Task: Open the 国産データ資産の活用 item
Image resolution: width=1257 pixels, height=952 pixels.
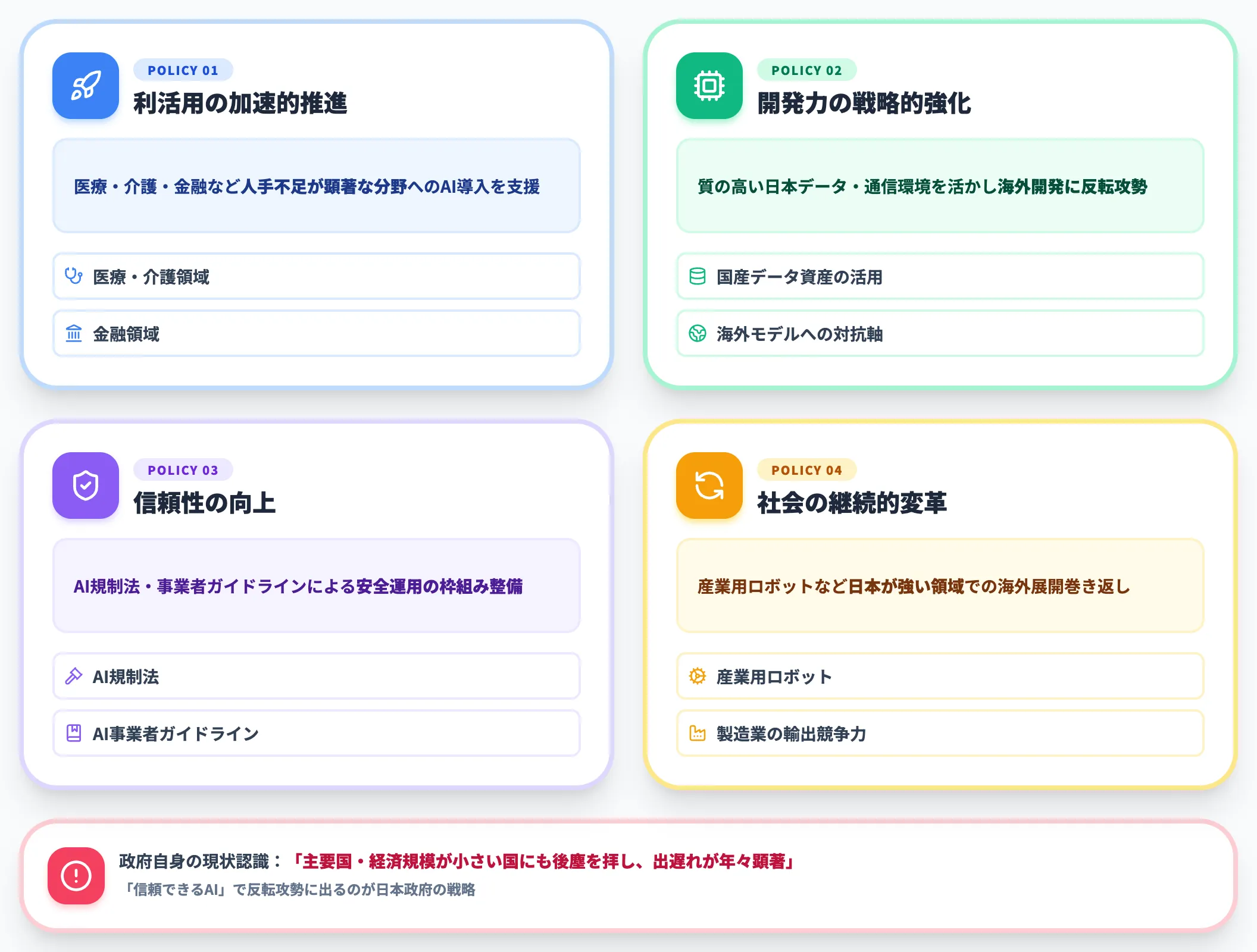Action: coord(940,276)
